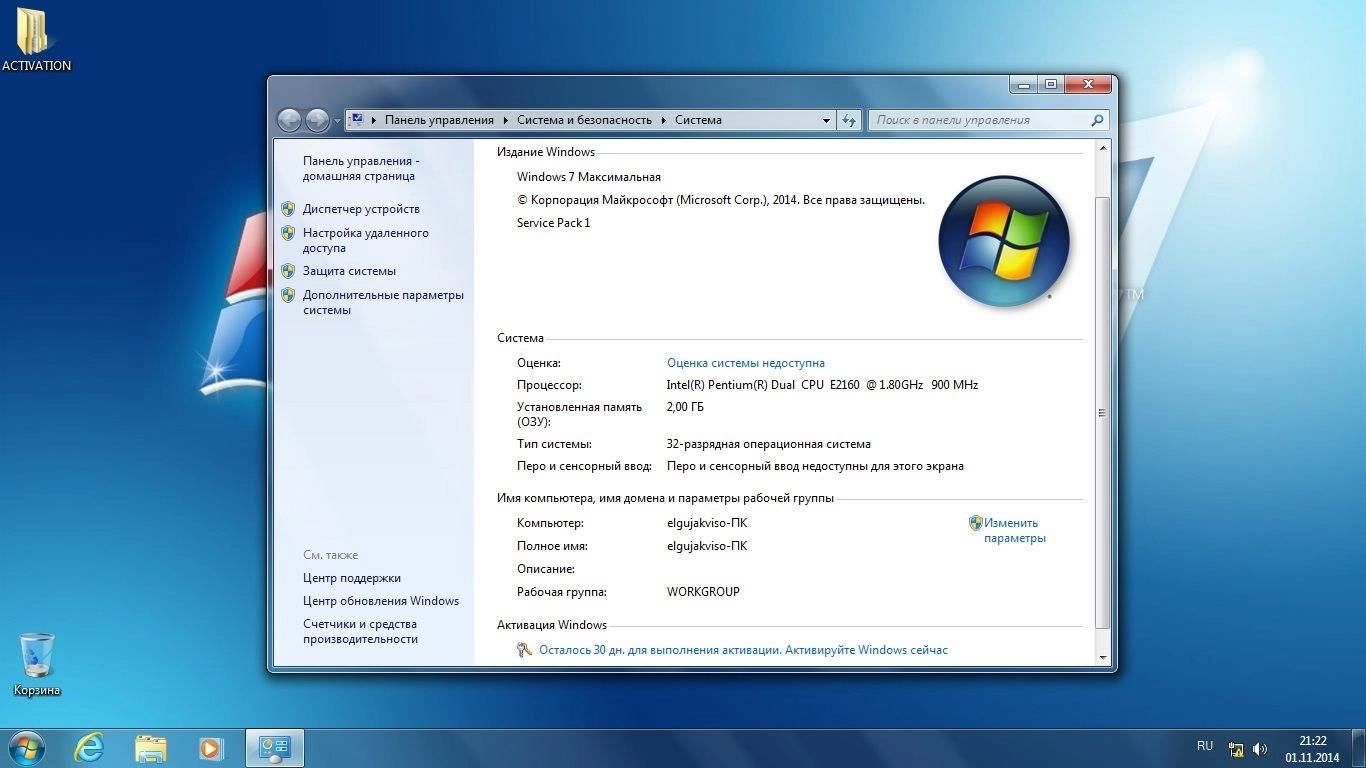Image resolution: width=1366 pixels, height=768 pixels.
Task: Click shield icon beside Дополнительные параметры системы
Action: coord(288,295)
